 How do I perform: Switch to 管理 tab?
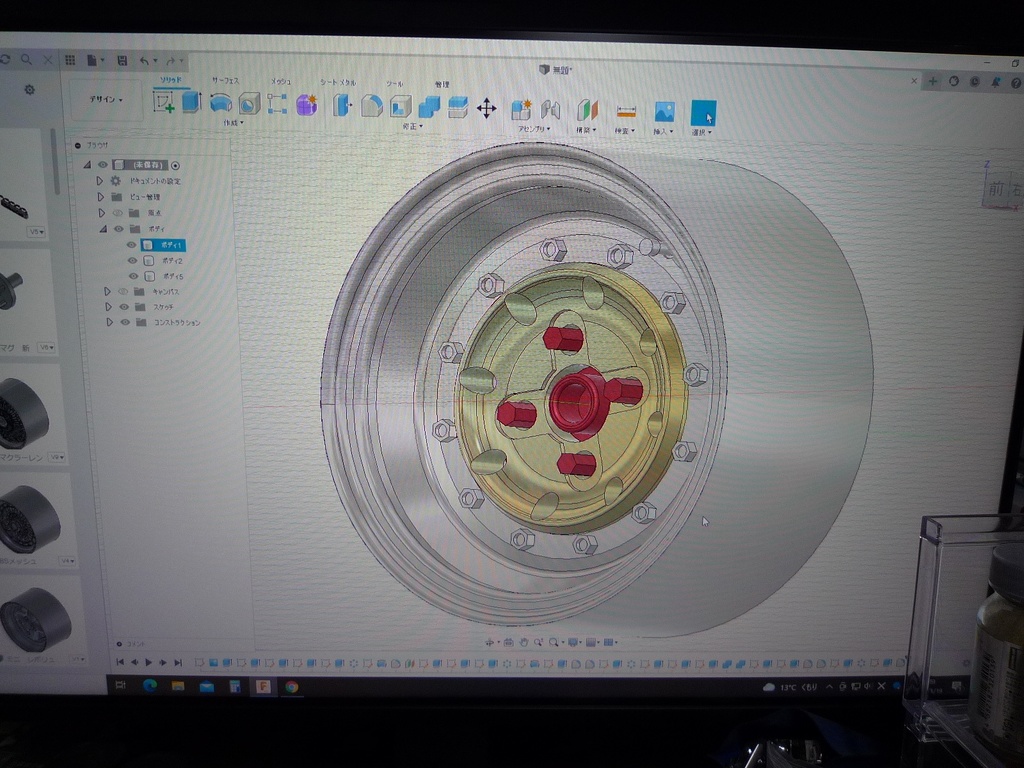point(441,84)
